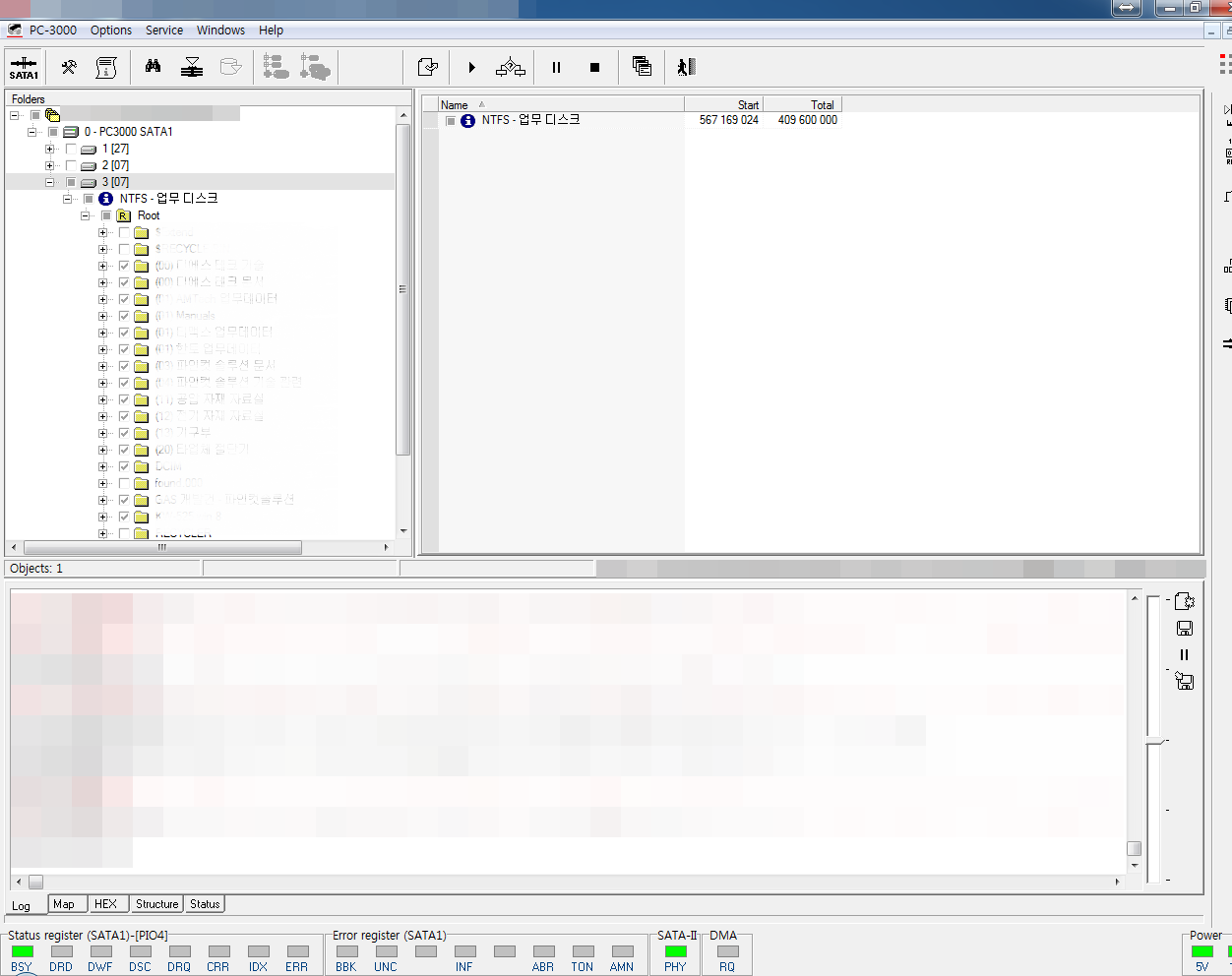Uncheck the (01) Manuals folder checkbox
The height and width of the screenshot is (976, 1232).
(x=124, y=316)
